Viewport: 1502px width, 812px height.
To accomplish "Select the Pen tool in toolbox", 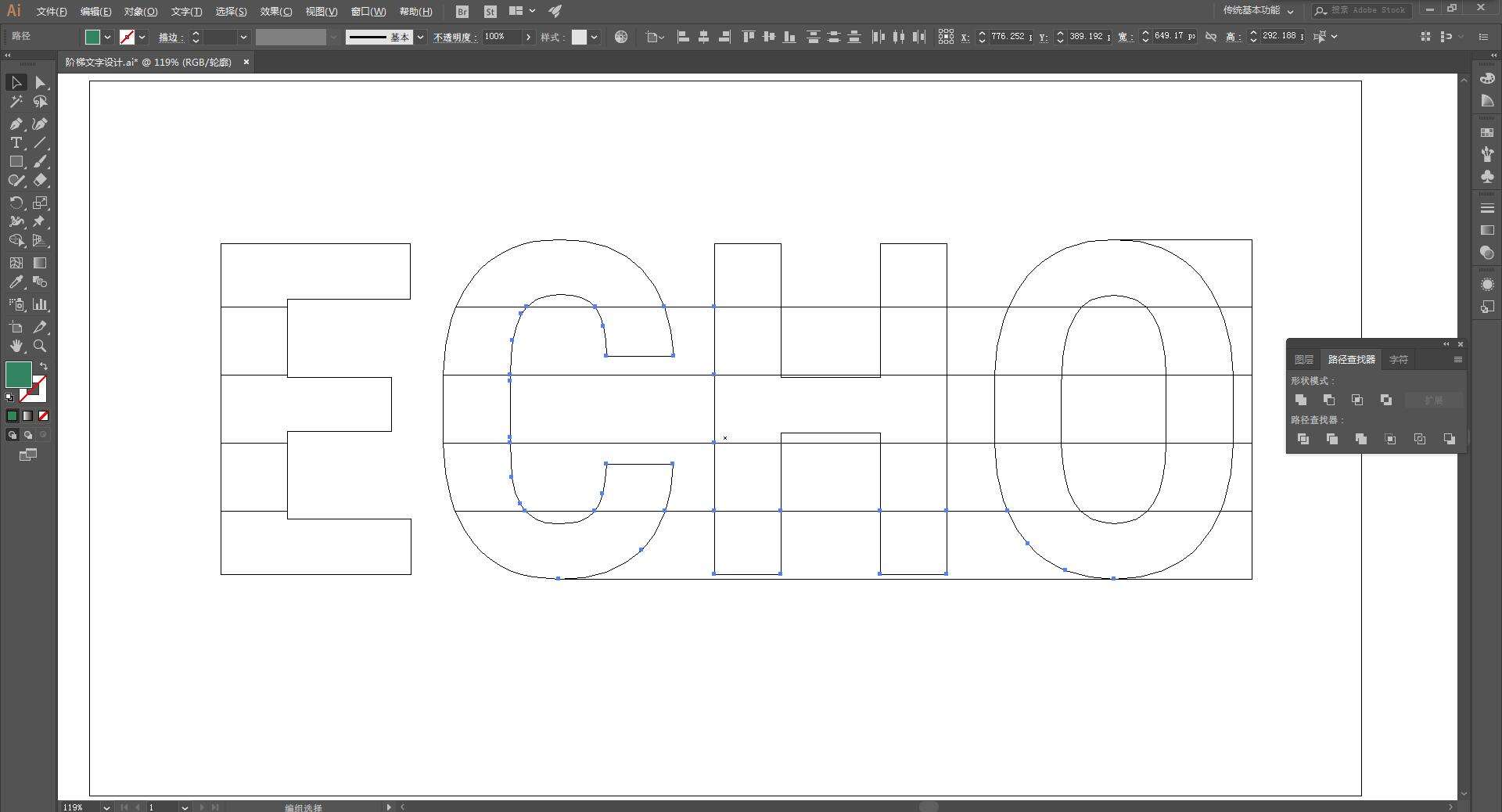I will (x=16, y=124).
